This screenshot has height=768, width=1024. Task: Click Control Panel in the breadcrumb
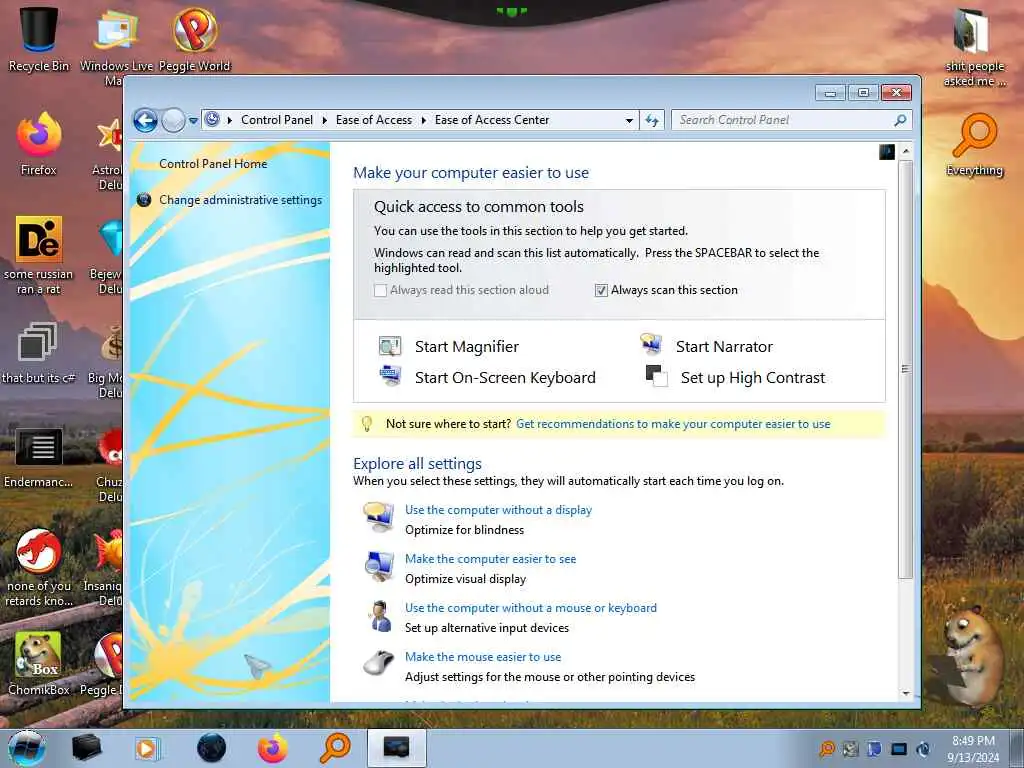point(277,120)
